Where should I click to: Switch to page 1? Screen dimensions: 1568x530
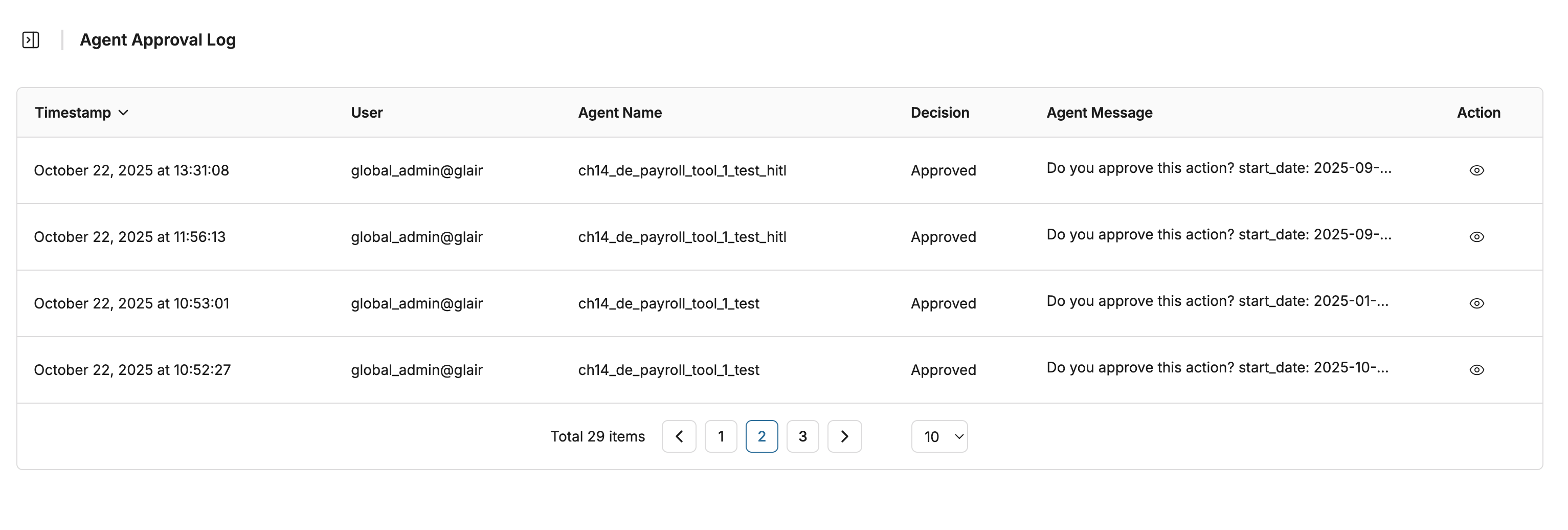(x=721, y=436)
